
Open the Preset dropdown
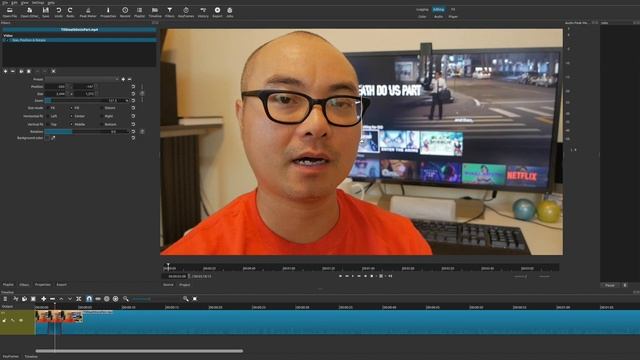pyautogui.click(x=82, y=79)
